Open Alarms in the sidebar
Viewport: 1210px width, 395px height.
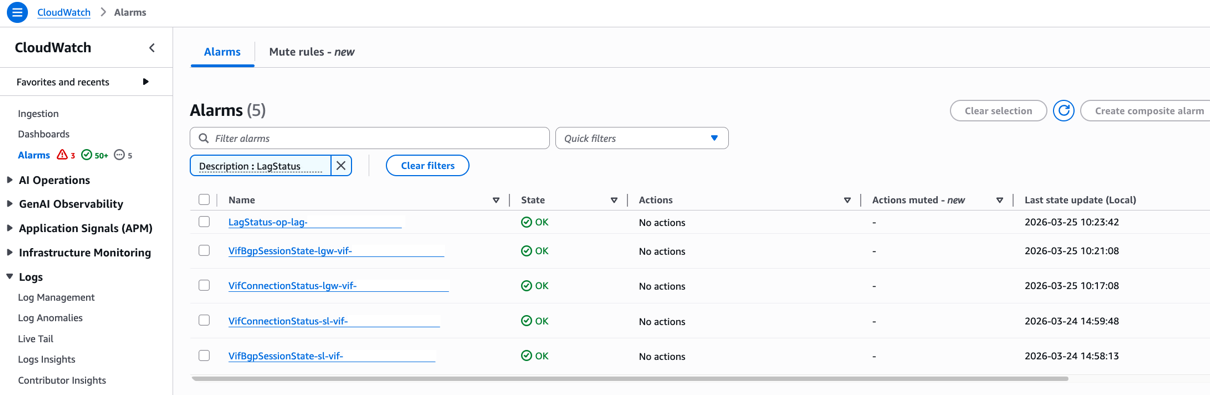33,155
